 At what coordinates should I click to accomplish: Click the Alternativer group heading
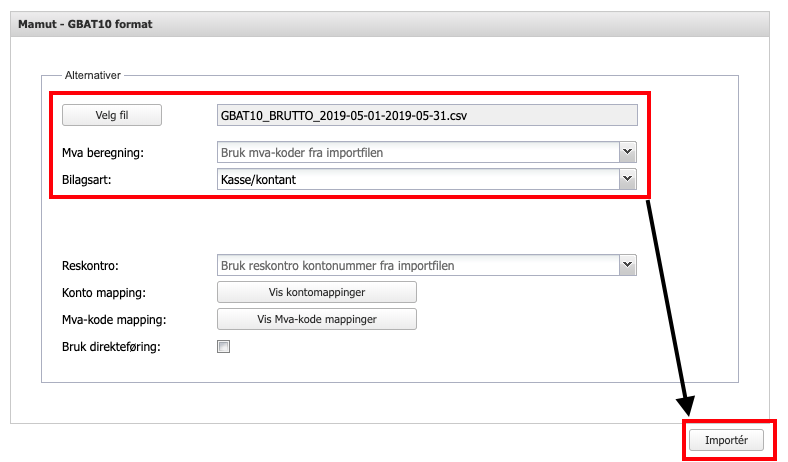[x=93, y=76]
